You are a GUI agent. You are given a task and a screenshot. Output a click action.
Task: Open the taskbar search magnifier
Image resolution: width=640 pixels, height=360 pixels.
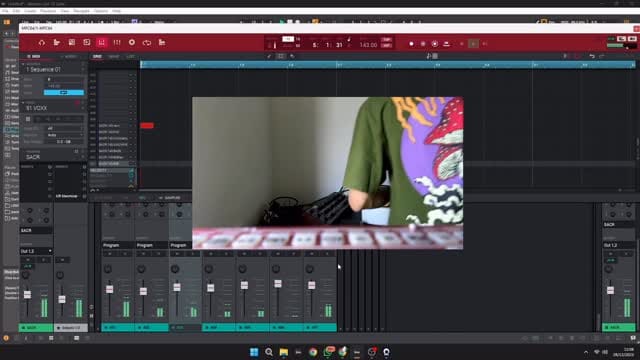(x=269, y=352)
